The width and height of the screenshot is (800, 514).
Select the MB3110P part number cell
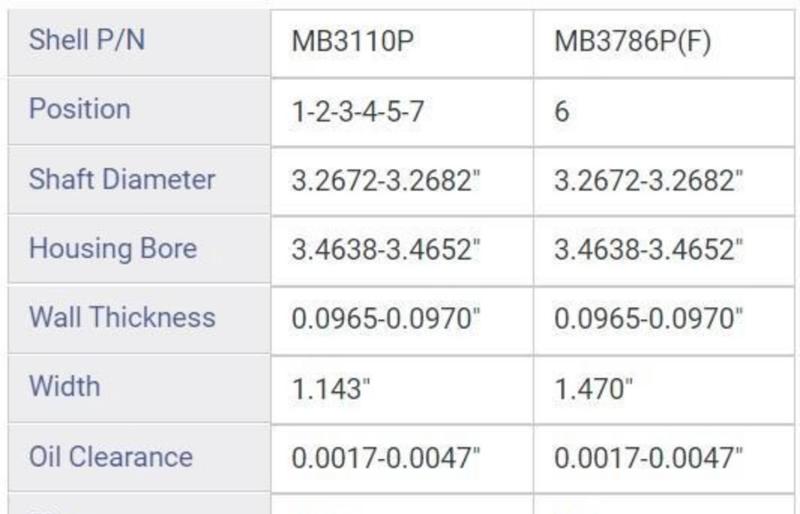click(x=352, y=43)
